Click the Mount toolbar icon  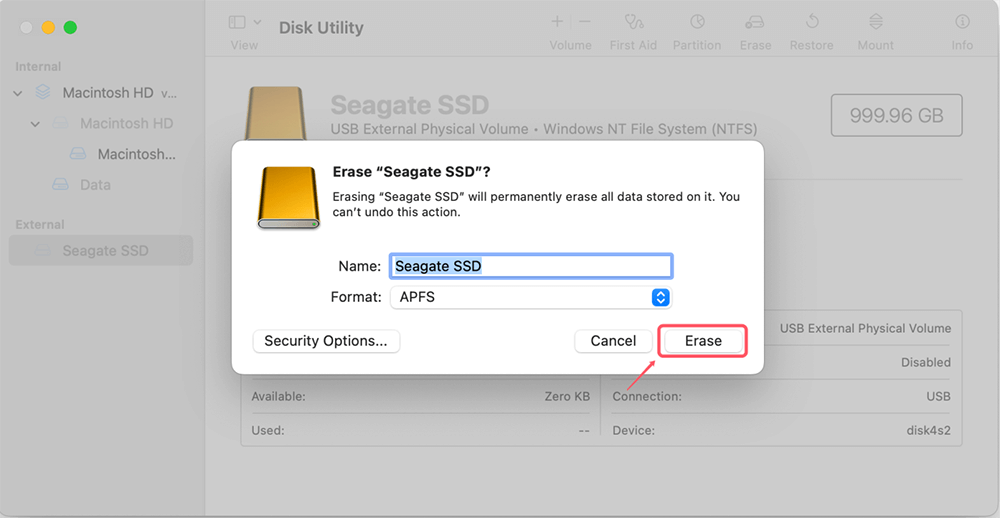tap(875, 22)
